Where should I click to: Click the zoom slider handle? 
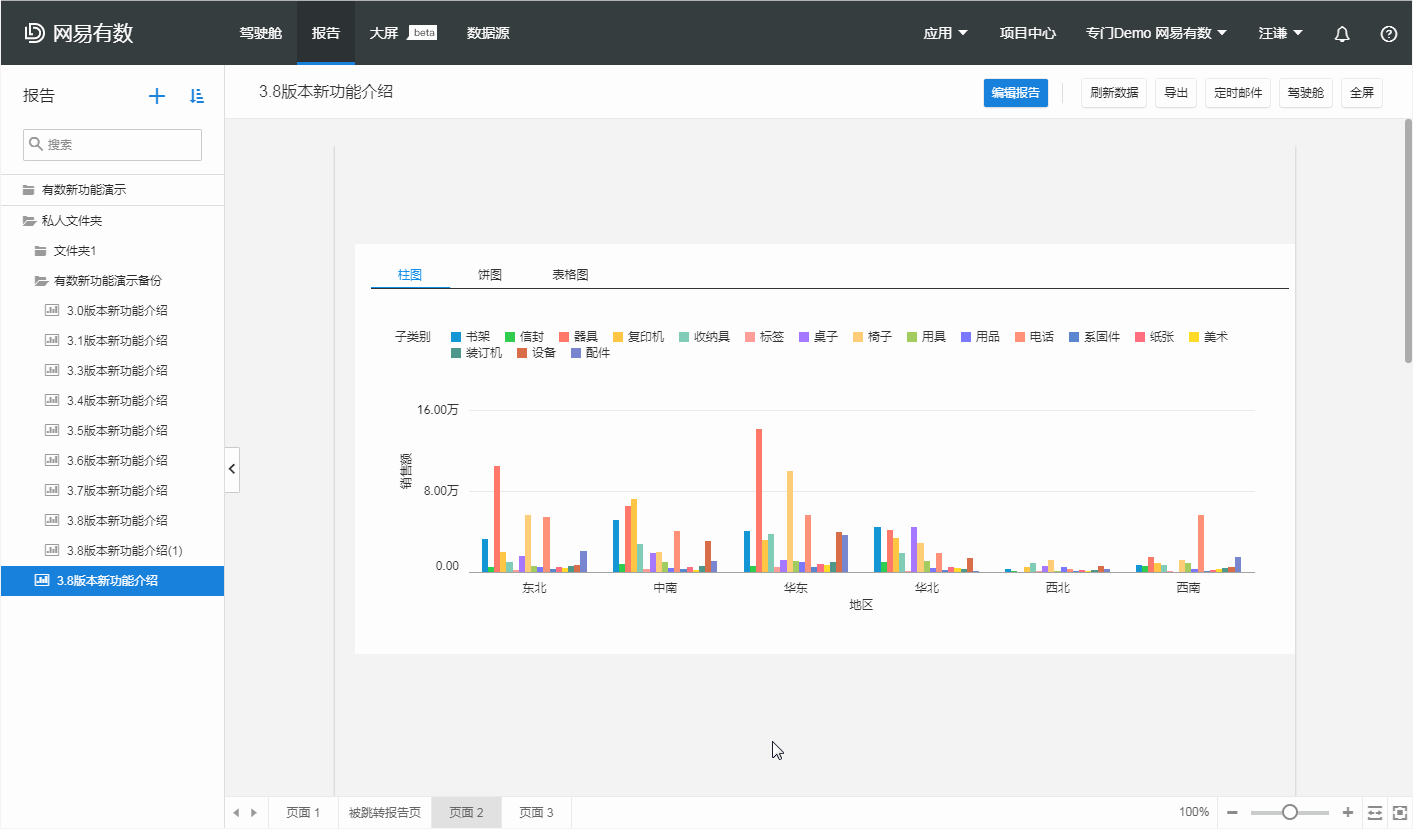click(x=1290, y=812)
